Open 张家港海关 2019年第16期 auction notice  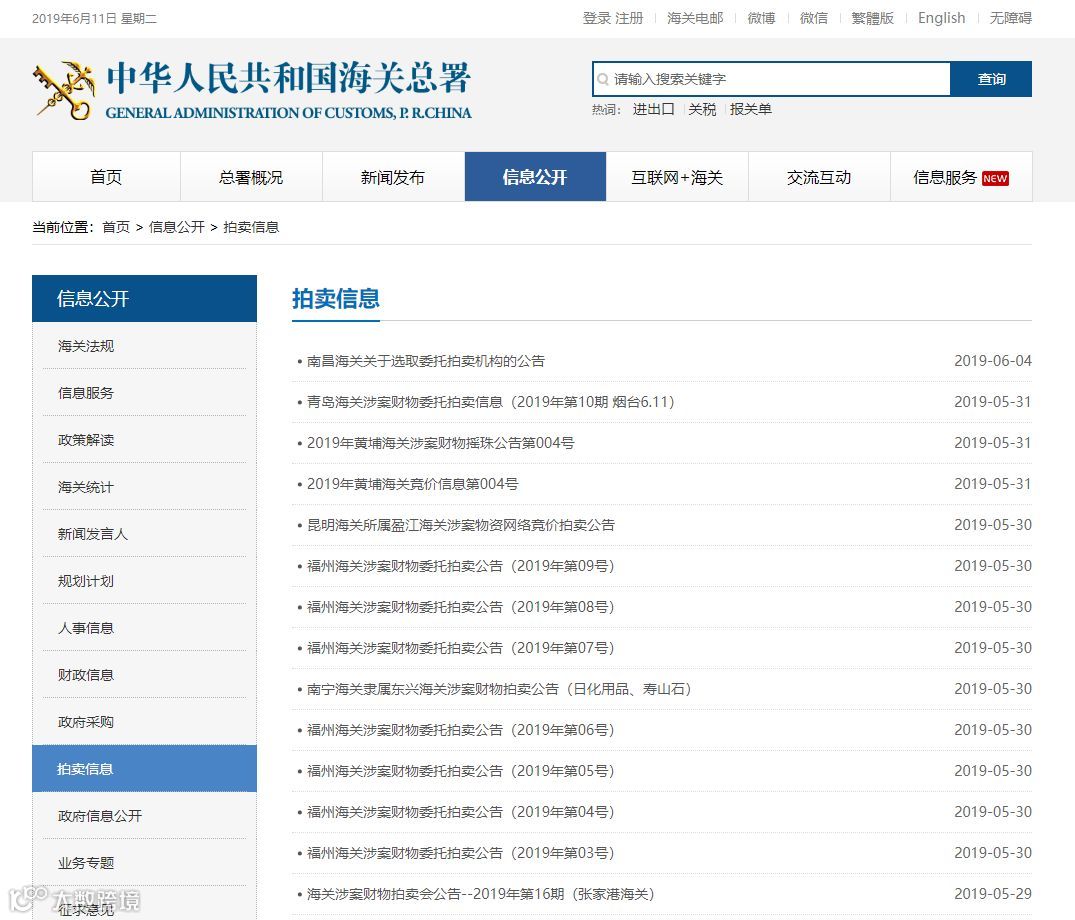(481, 895)
